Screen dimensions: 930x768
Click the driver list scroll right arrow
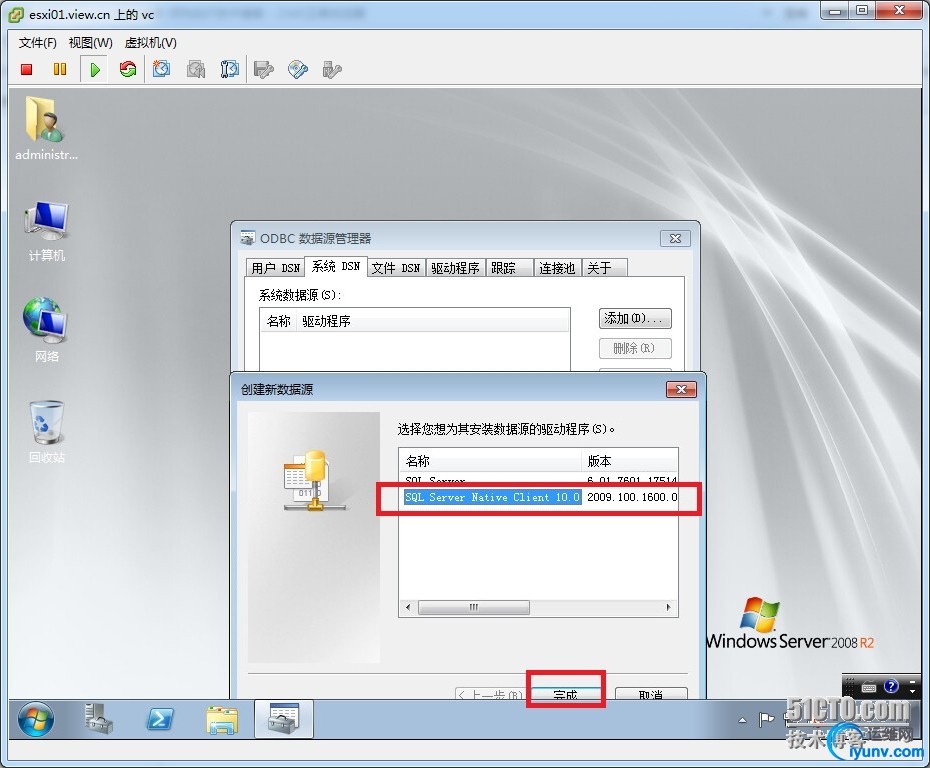(x=668, y=607)
